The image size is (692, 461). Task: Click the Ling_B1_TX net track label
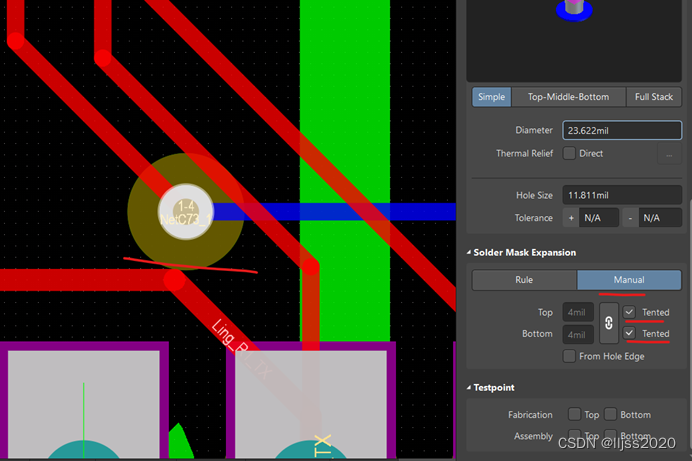[x=241, y=349]
